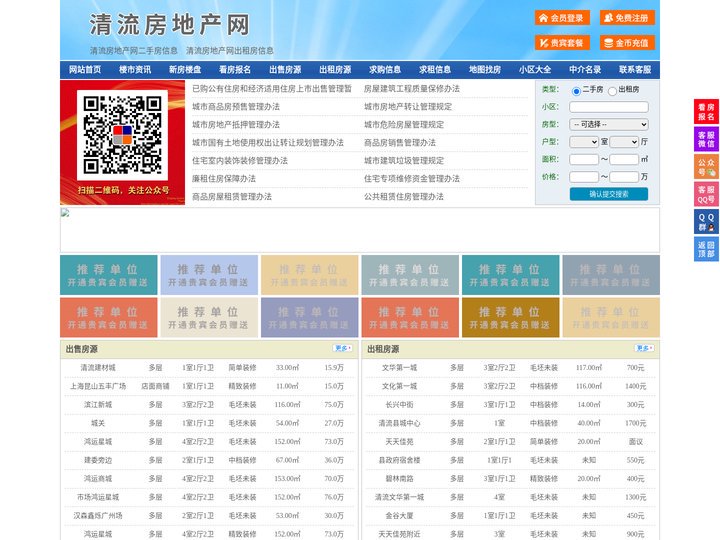Click the 确认提交搜索 search button
The image size is (720, 540).
(x=609, y=194)
